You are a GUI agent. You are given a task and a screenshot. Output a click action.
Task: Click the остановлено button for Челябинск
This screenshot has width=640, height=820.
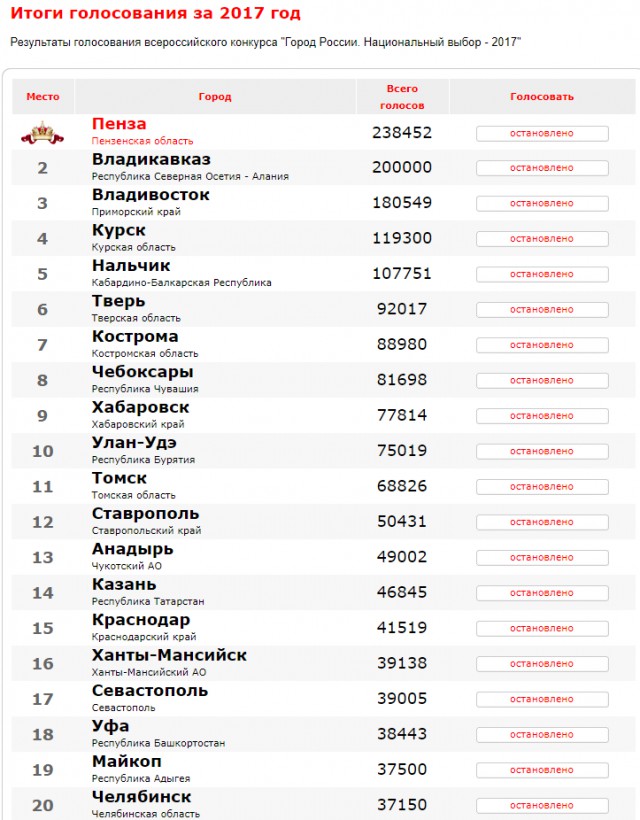(542, 805)
